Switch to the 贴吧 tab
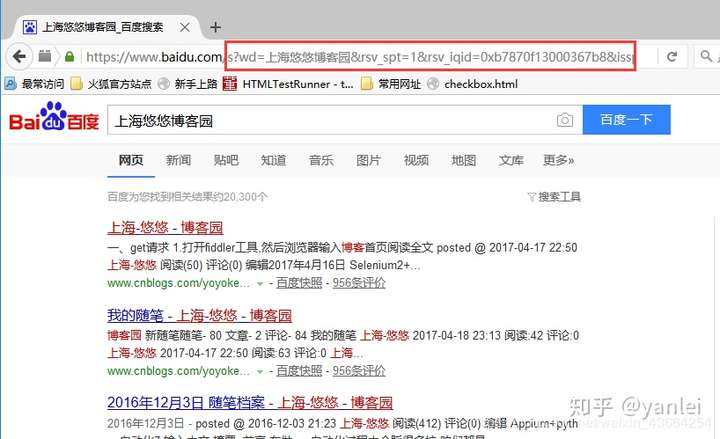The width and height of the screenshot is (720, 439). coord(226,160)
